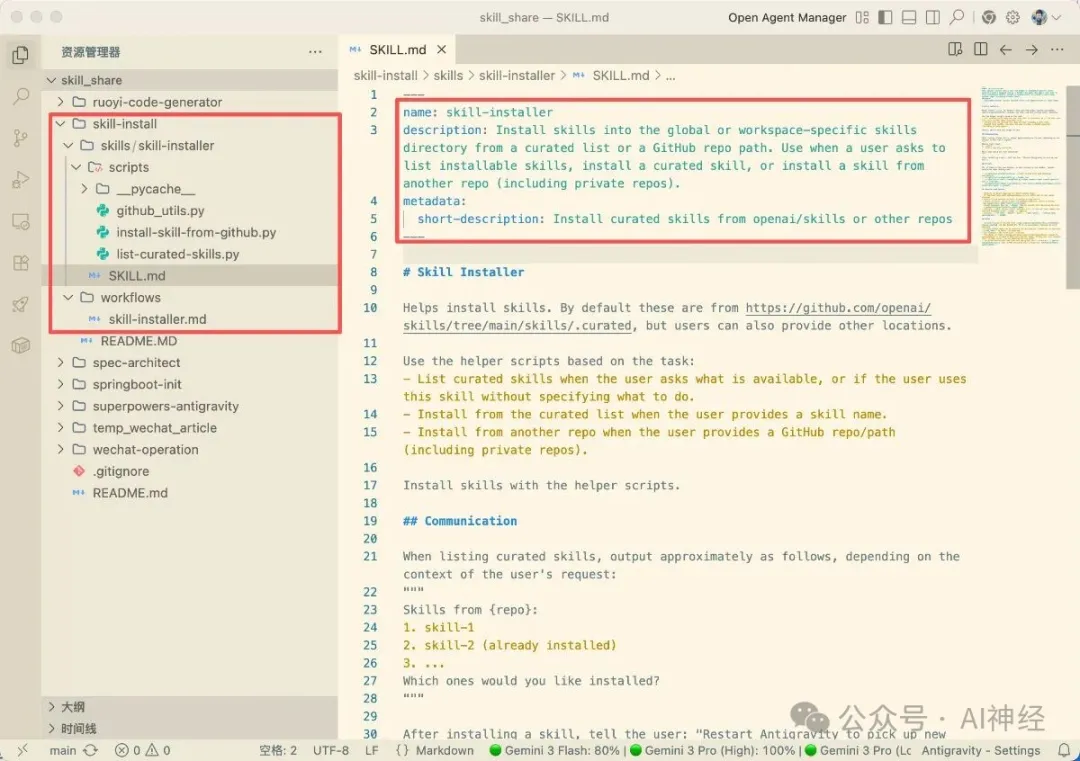Image resolution: width=1080 pixels, height=761 pixels.
Task: Click the Open Agent Manager button
Action: point(787,17)
